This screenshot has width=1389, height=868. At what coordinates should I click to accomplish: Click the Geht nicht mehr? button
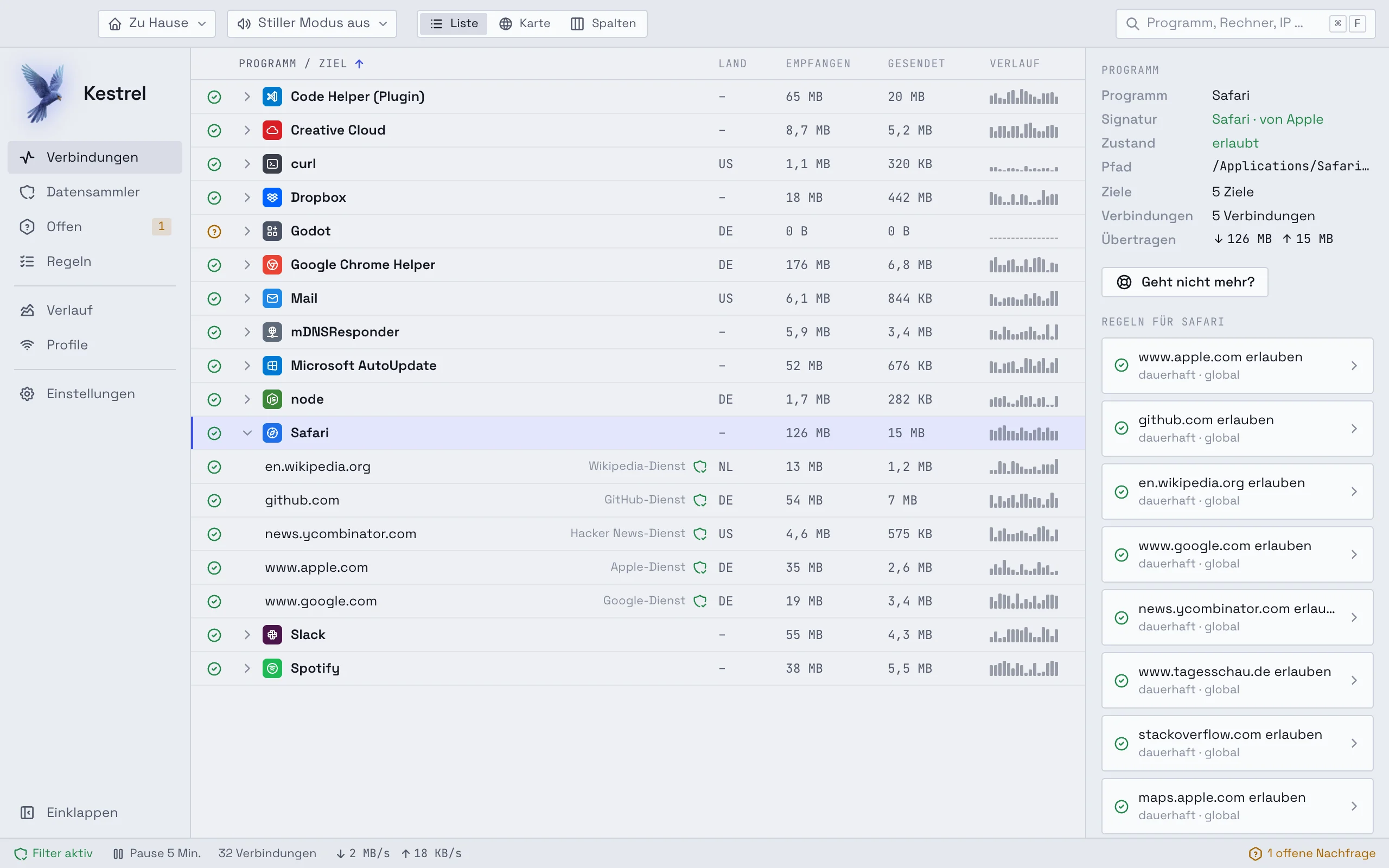pos(1184,282)
